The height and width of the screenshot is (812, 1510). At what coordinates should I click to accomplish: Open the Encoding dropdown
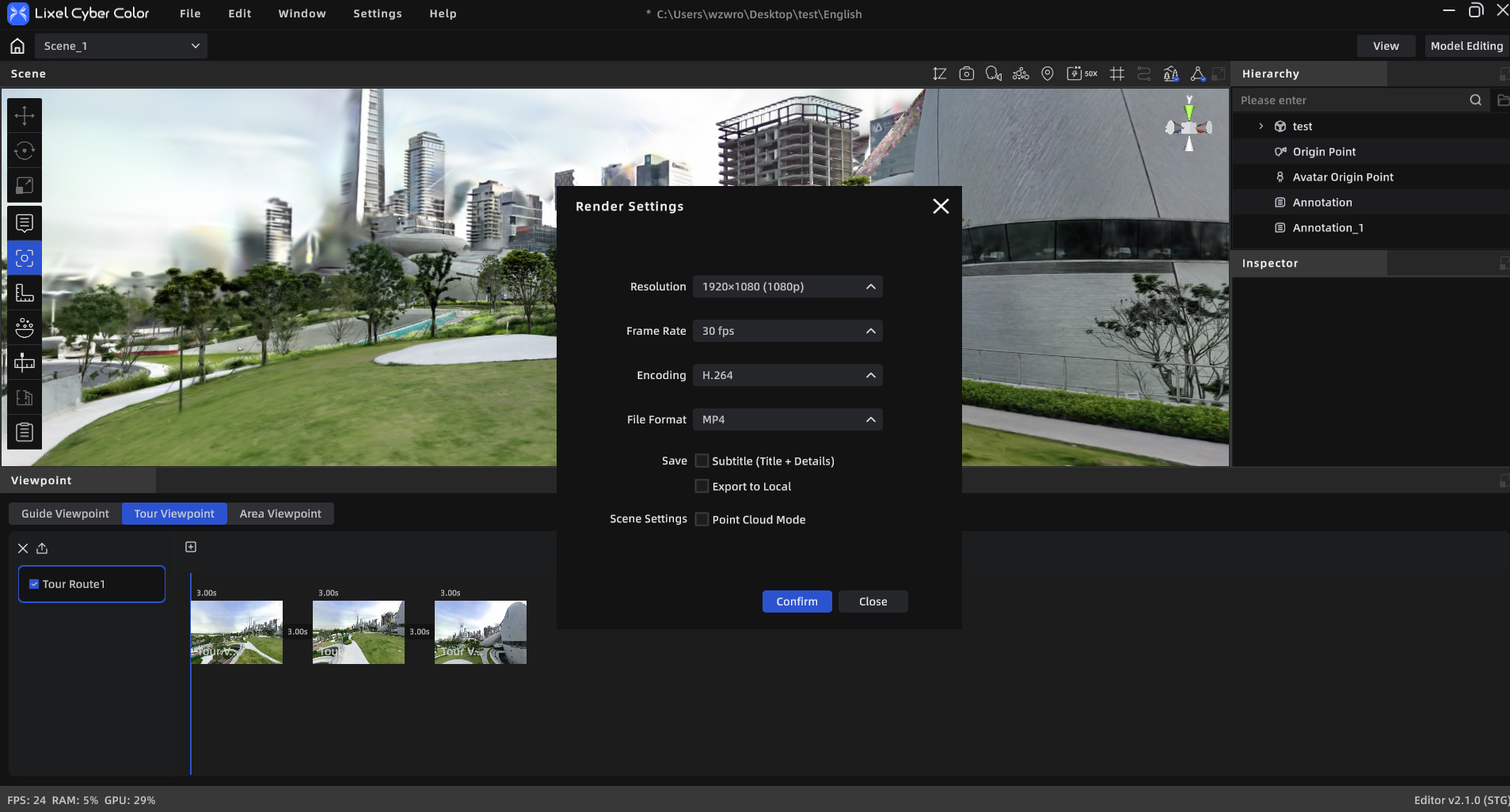tap(788, 375)
